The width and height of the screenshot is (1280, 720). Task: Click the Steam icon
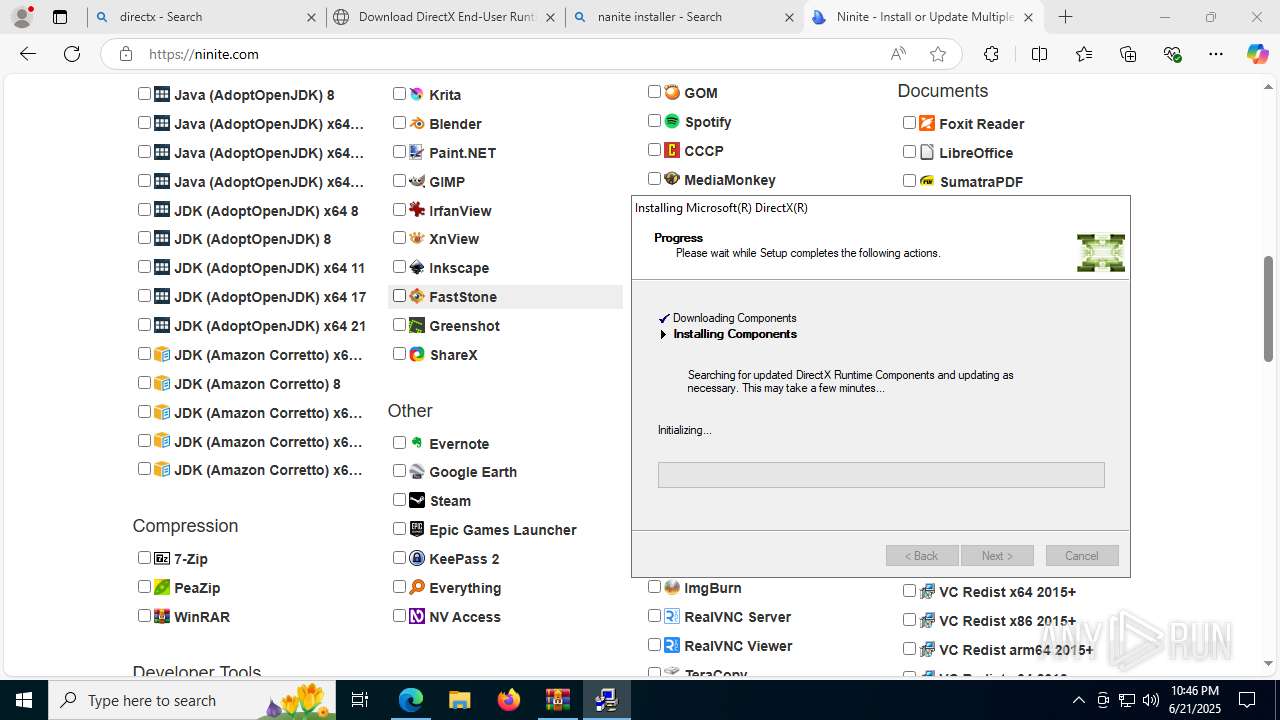pos(417,501)
